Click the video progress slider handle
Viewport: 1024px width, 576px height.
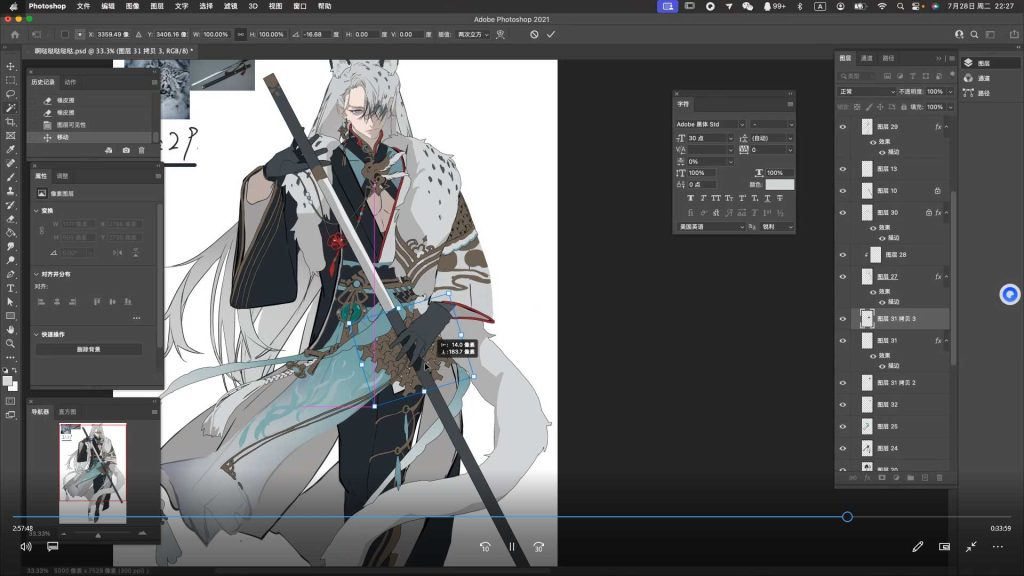tap(847, 517)
